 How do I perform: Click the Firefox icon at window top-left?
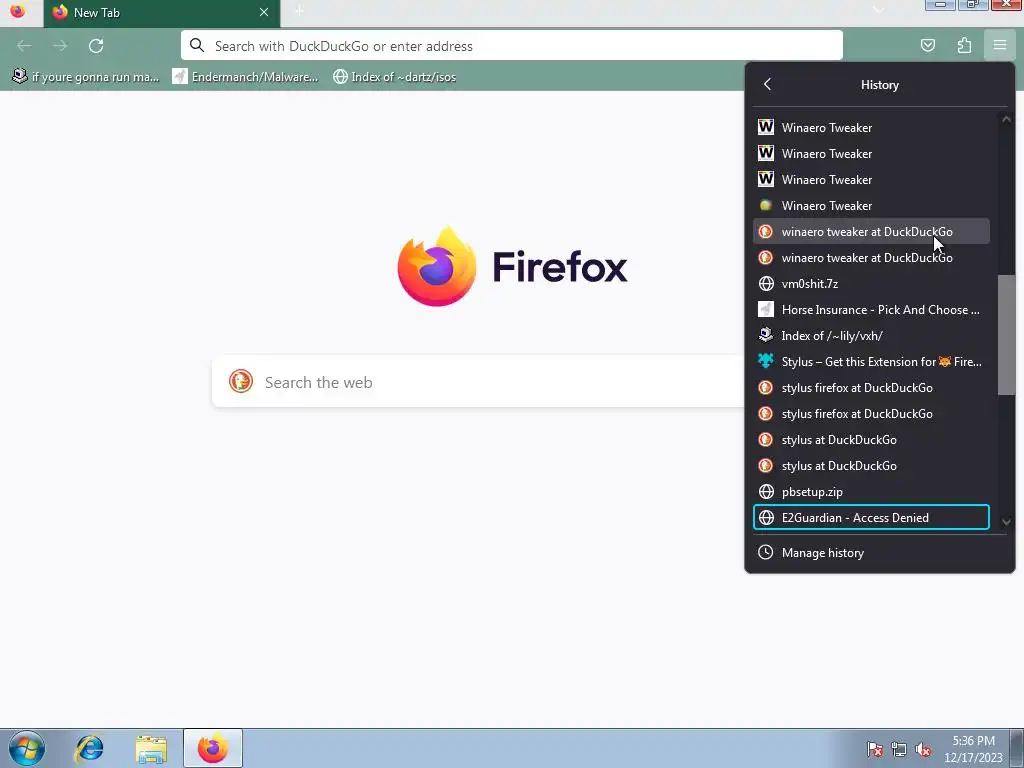18,10
